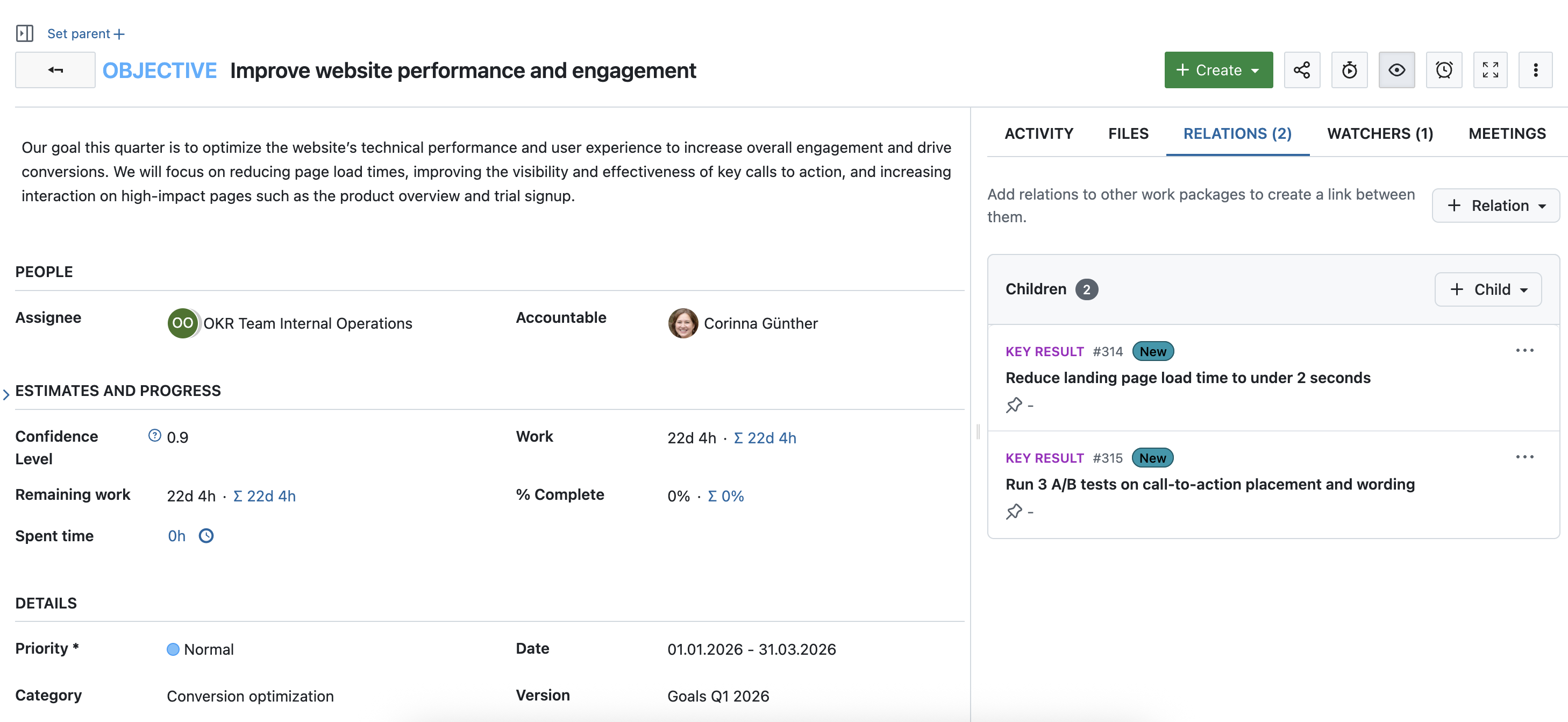Toggle watching via the eye icon
The height and width of the screenshot is (722, 1568).
coord(1396,69)
